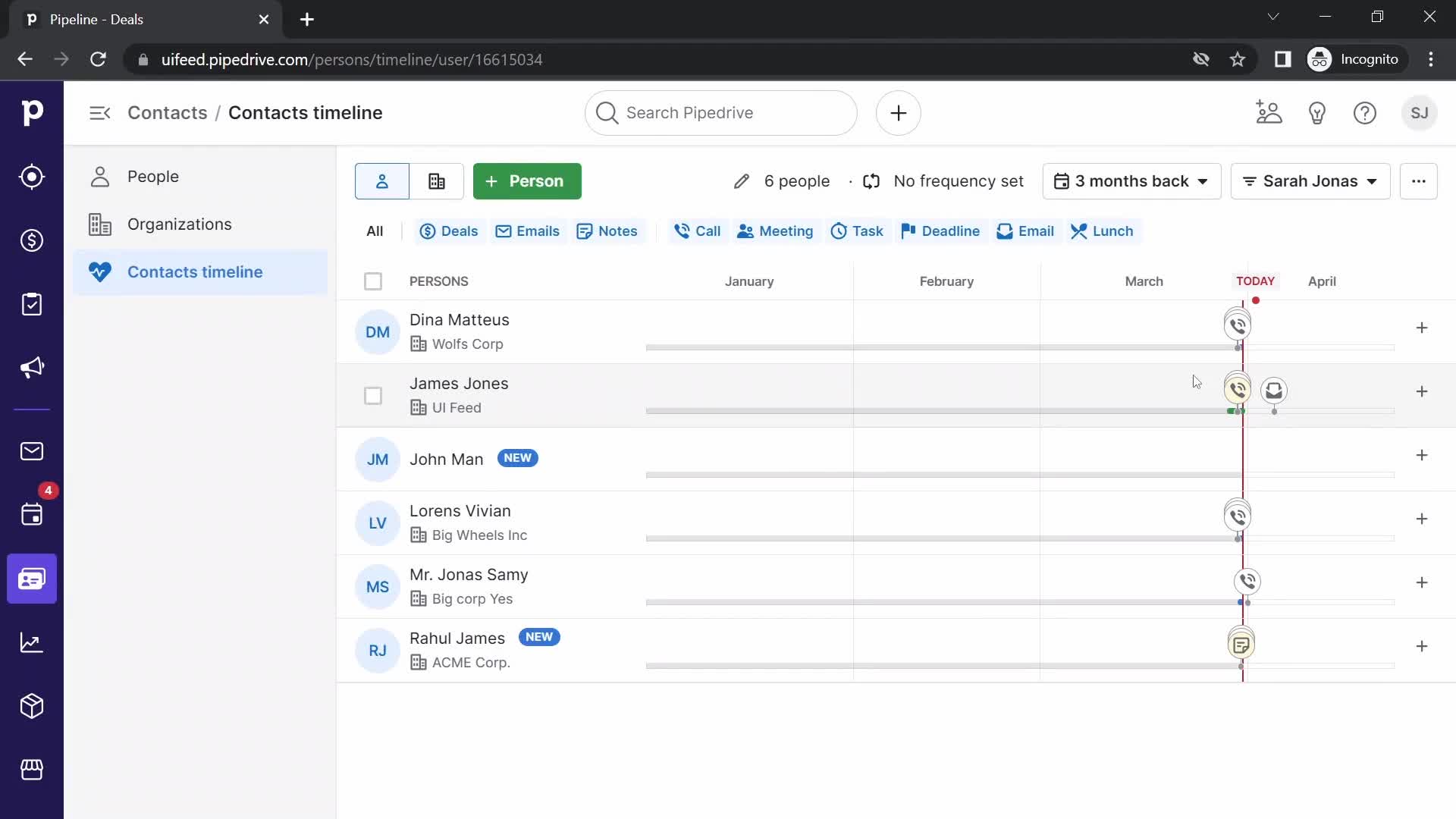Toggle the checkbox for James Jones
The width and height of the screenshot is (1456, 819).
coord(373,395)
